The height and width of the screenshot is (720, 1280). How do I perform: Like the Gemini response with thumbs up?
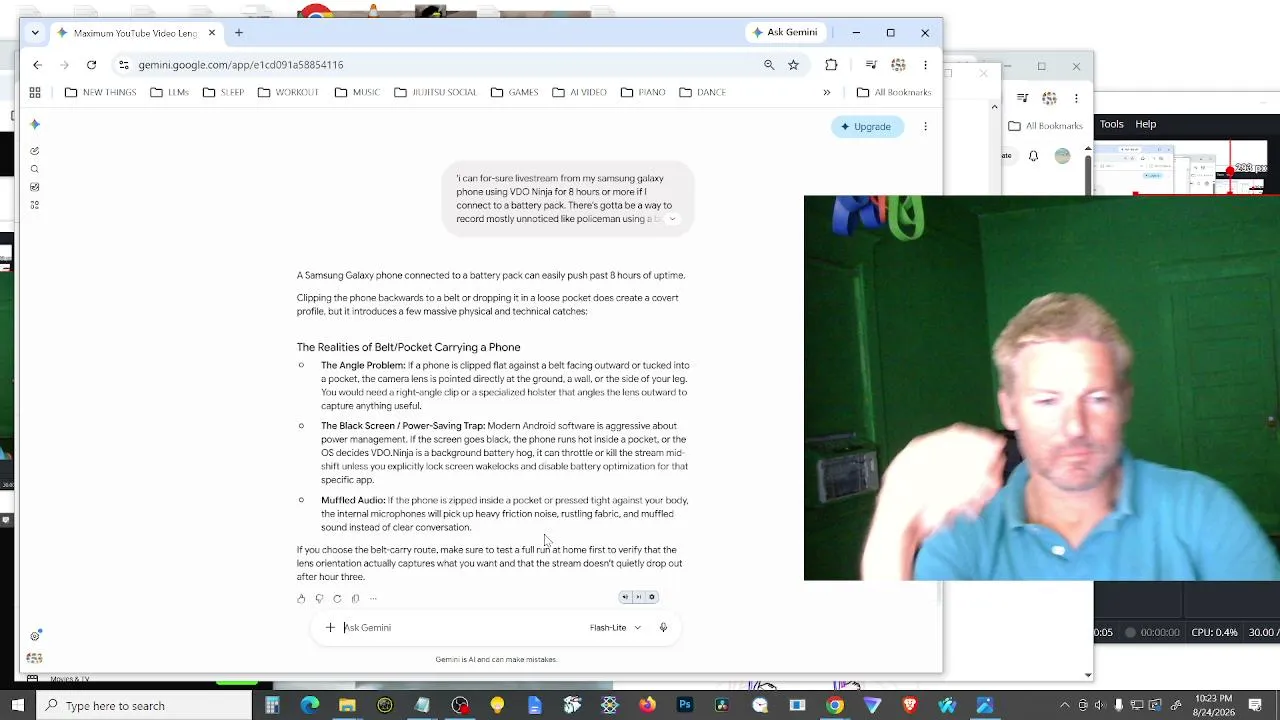tap(301, 599)
